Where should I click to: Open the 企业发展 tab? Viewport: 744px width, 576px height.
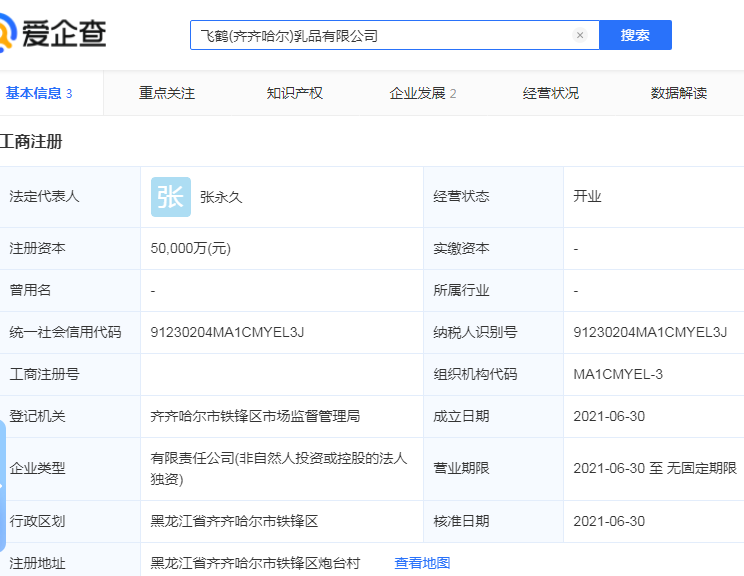422,93
